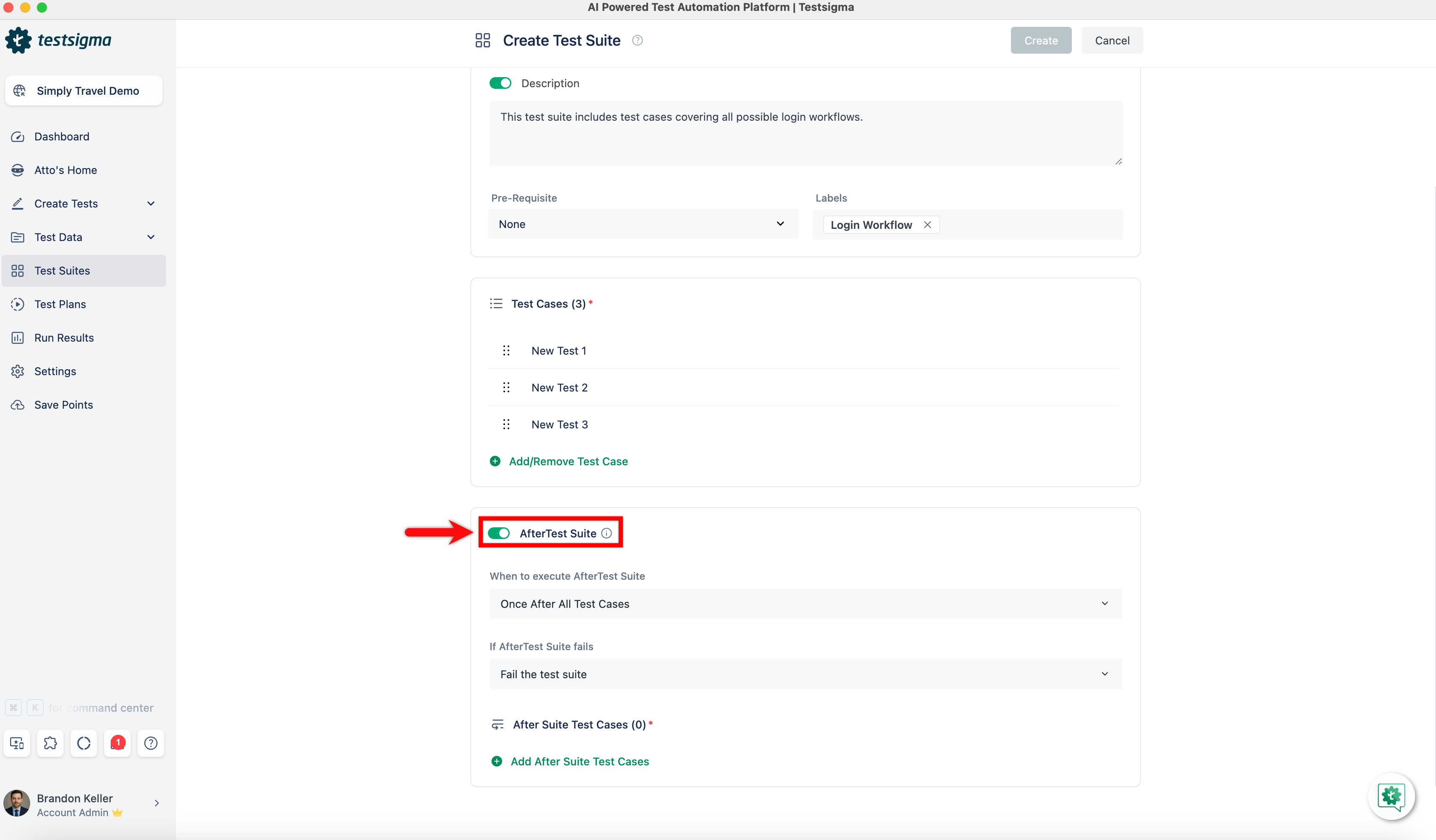Viewport: 1436px width, 840px height.
Task: Click the puzzle piece addons icon
Action: (50, 743)
